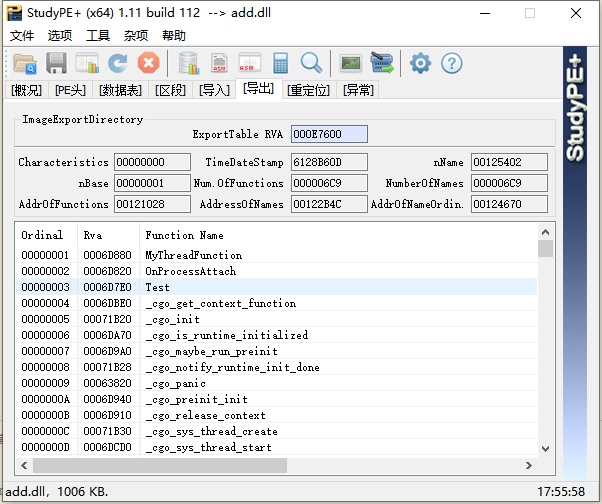Select the Test export row

coord(276,287)
